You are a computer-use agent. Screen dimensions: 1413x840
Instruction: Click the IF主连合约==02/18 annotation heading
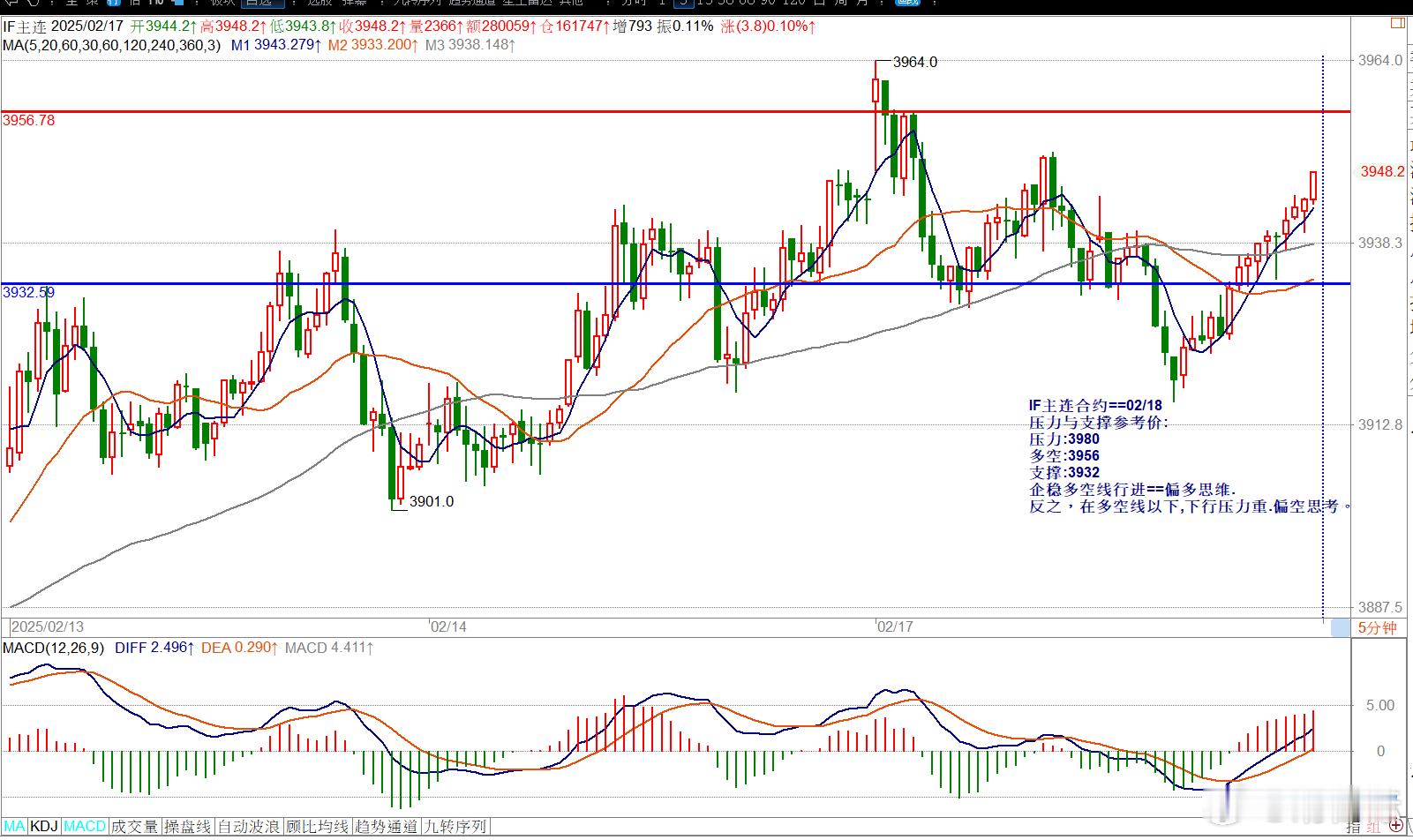click(x=1096, y=406)
